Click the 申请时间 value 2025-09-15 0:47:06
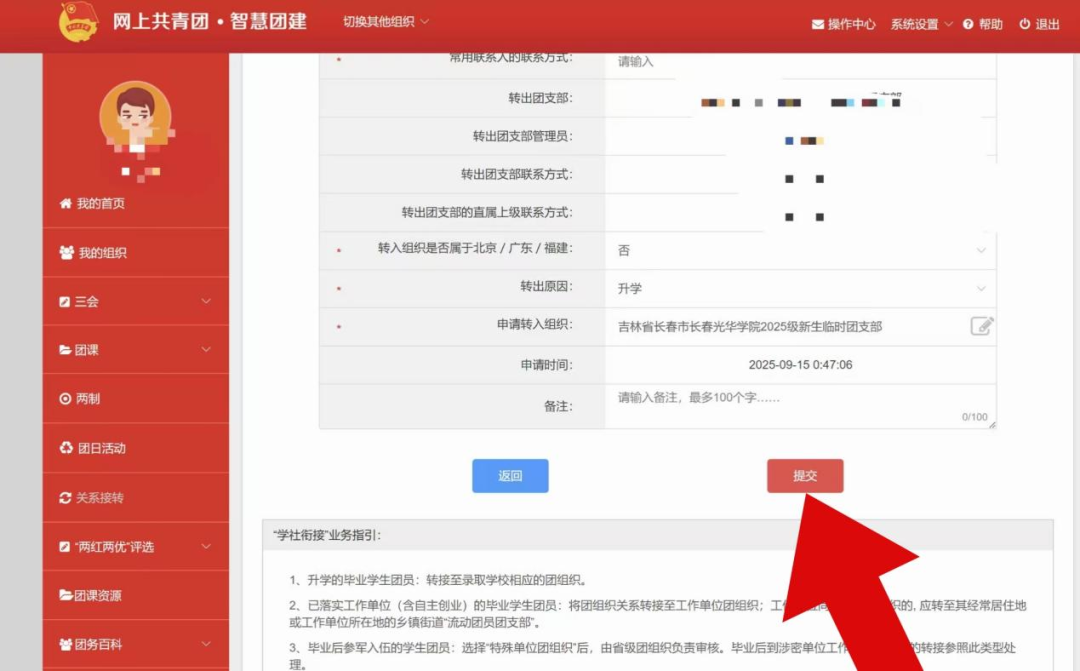Viewport: 1080px width, 671px height. tap(800, 364)
